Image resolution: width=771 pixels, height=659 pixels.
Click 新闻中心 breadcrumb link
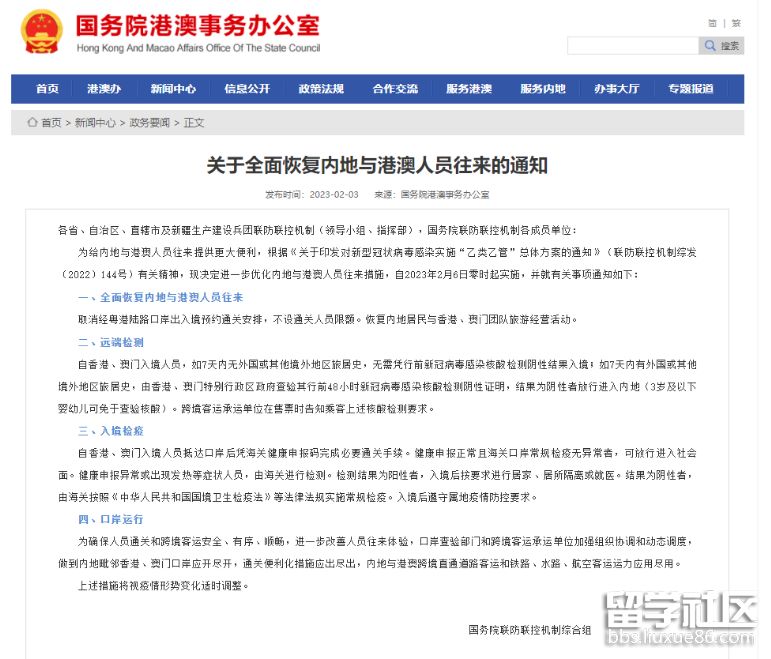coord(95,123)
